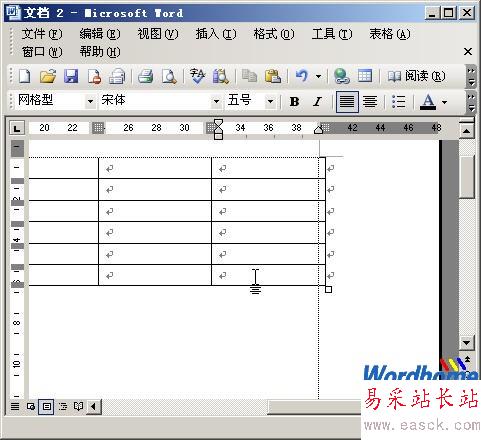Run the Spelling and Grammar check
Viewport: 481px width, 440px height.
tap(197, 76)
